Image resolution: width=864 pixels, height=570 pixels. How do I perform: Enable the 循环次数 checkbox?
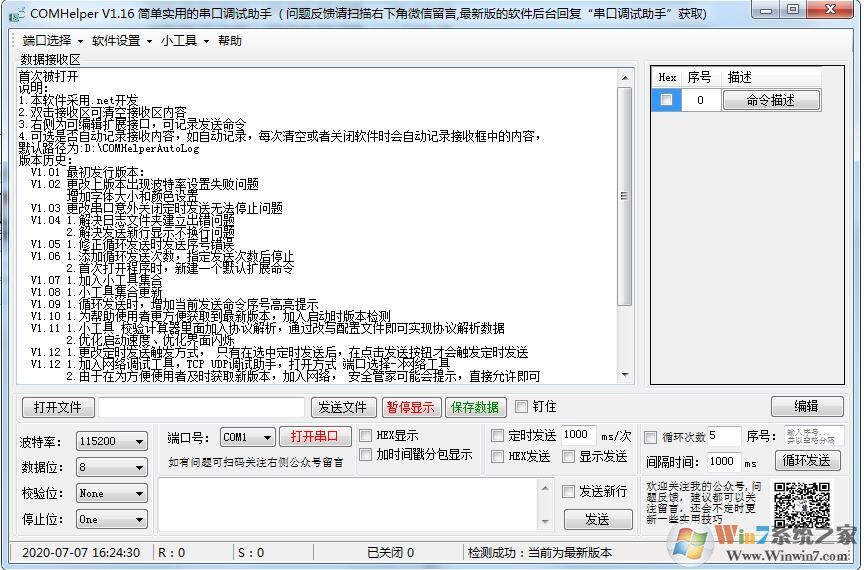pos(650,437)
